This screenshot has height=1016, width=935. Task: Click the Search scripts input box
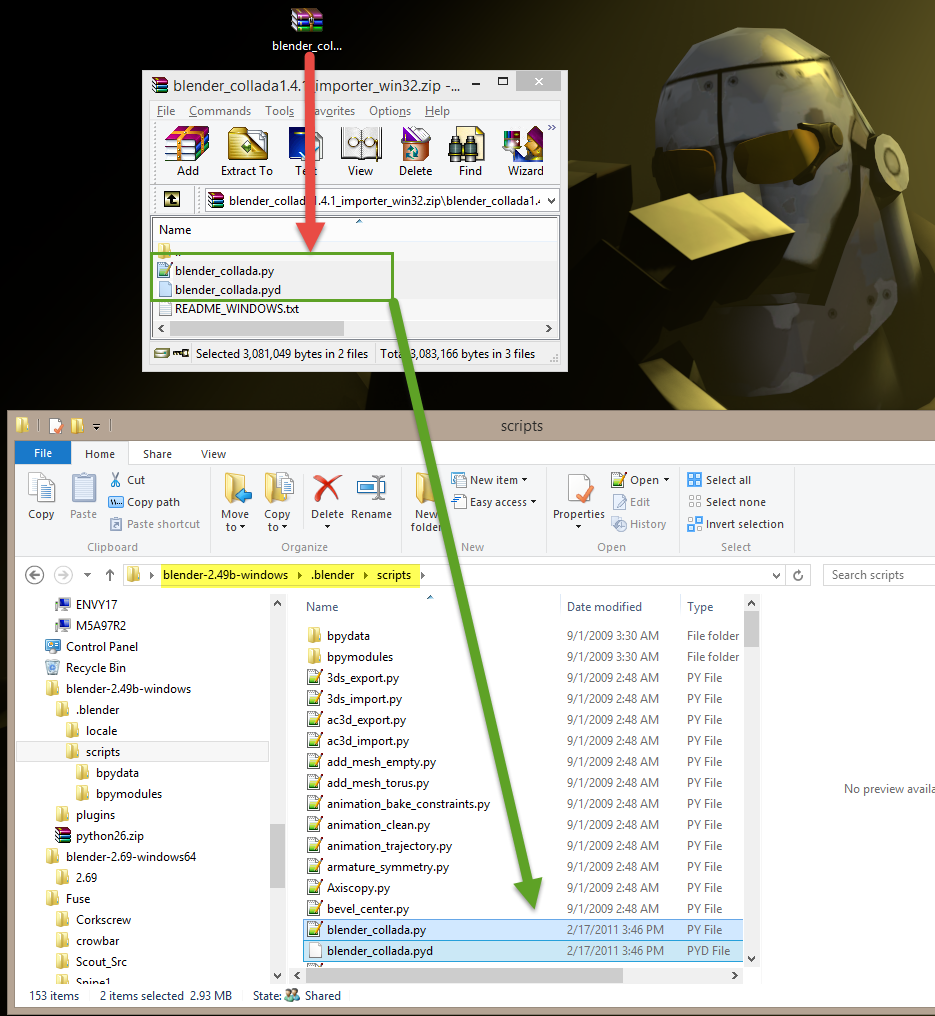pyautogui.click(x=879, y=575)
